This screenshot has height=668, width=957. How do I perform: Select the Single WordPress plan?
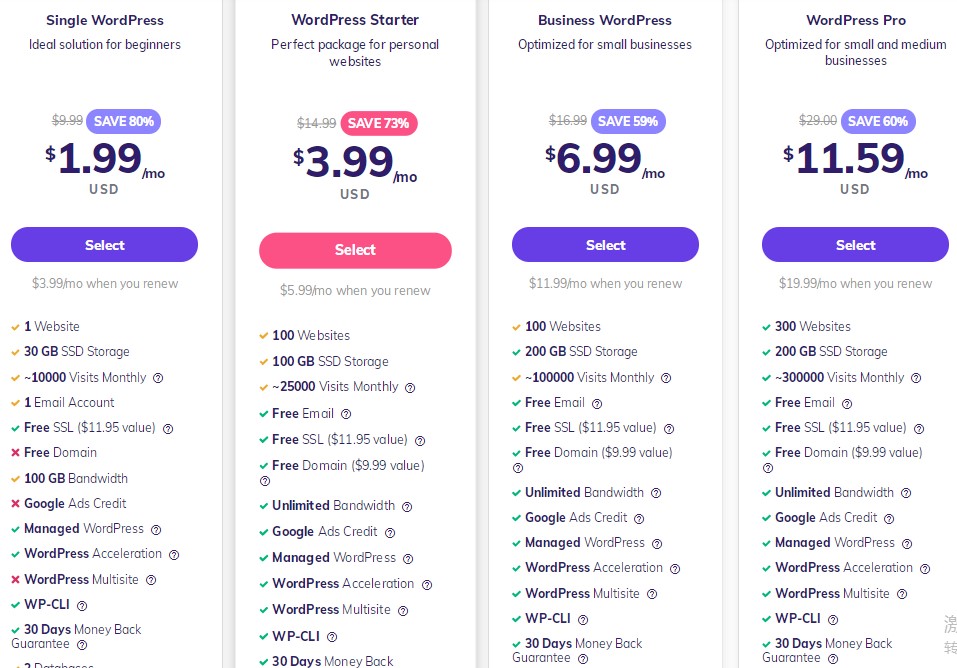point(104,245)
